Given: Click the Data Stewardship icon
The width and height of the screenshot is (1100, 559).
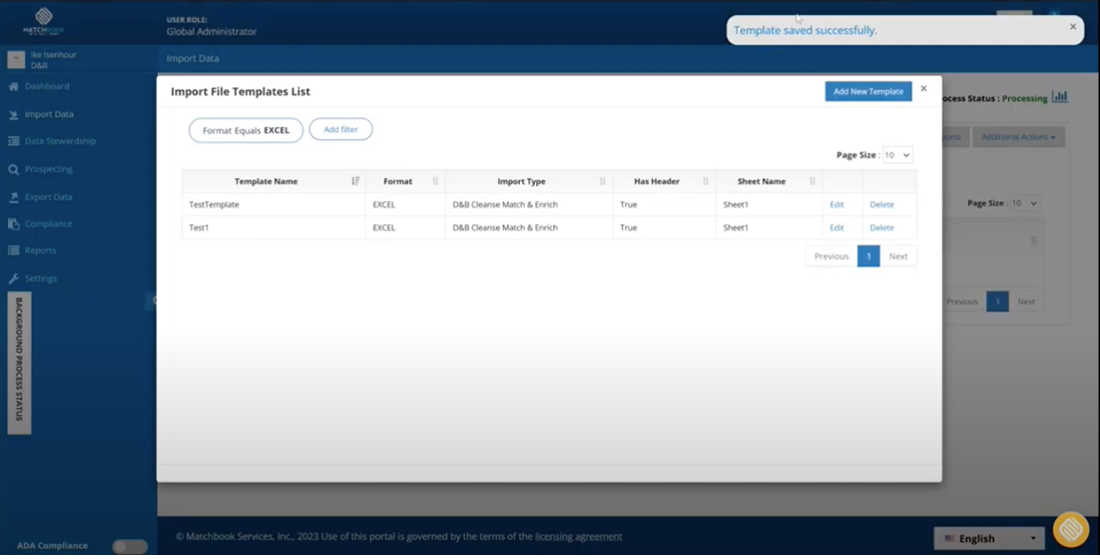Looking at the screenshot, I should [13, 141].
